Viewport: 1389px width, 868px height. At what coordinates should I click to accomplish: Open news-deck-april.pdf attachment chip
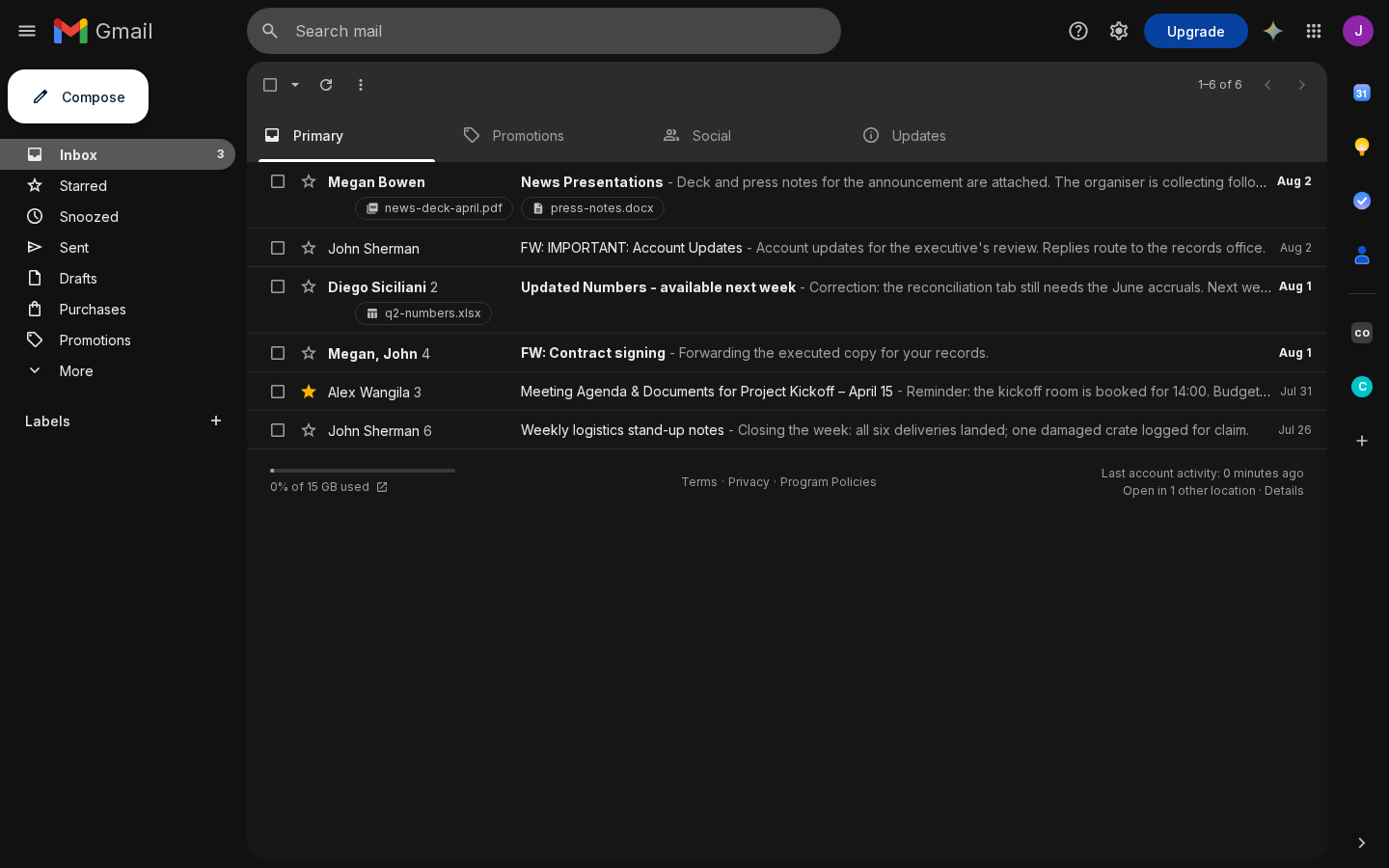434,208
